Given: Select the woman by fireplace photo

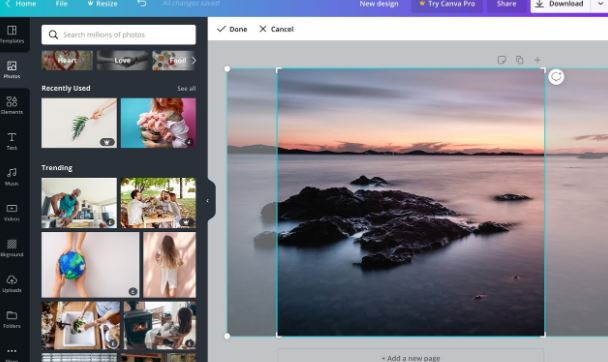Looking at the screenshot, I should click(x=160, y=326).
